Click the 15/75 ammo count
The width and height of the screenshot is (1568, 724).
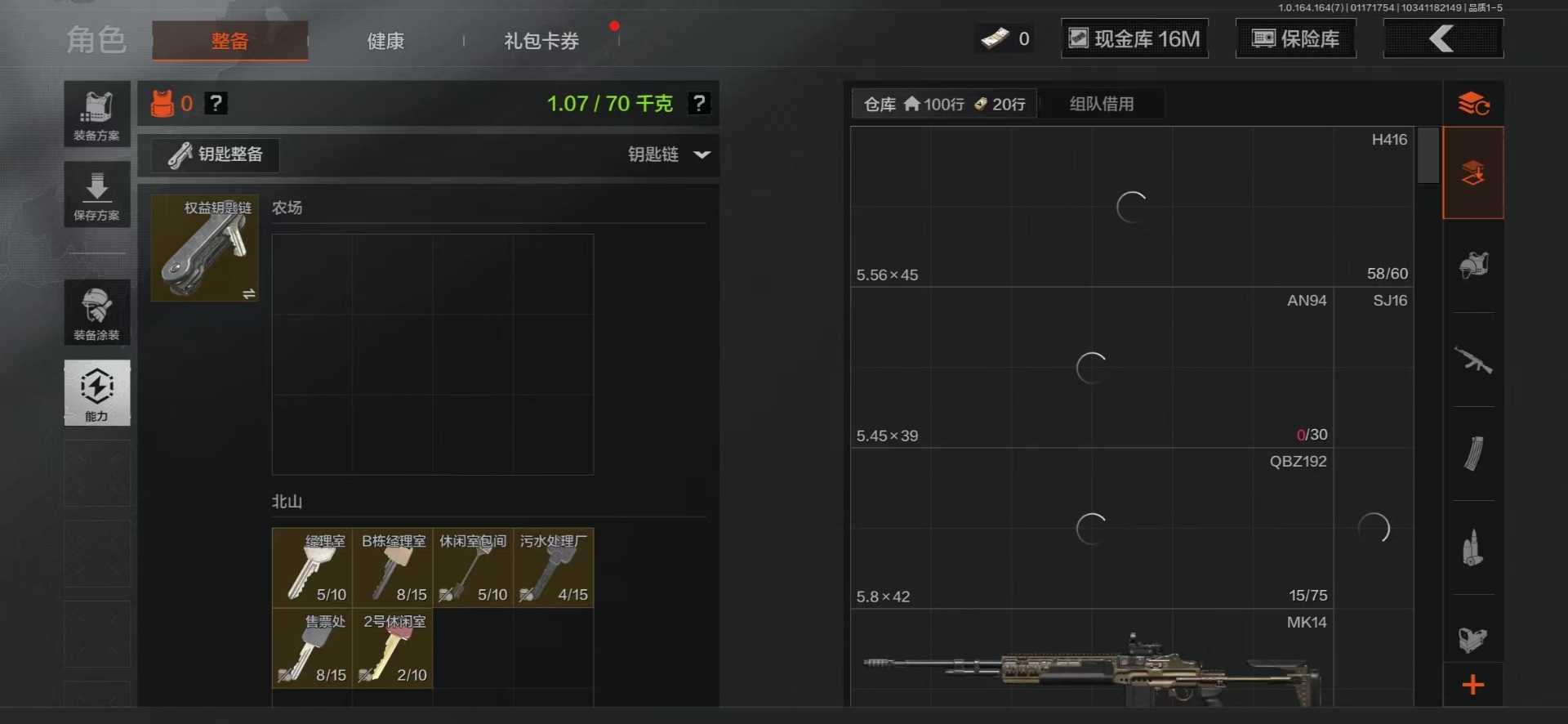pyautogui.click(x=1307, y=596)
